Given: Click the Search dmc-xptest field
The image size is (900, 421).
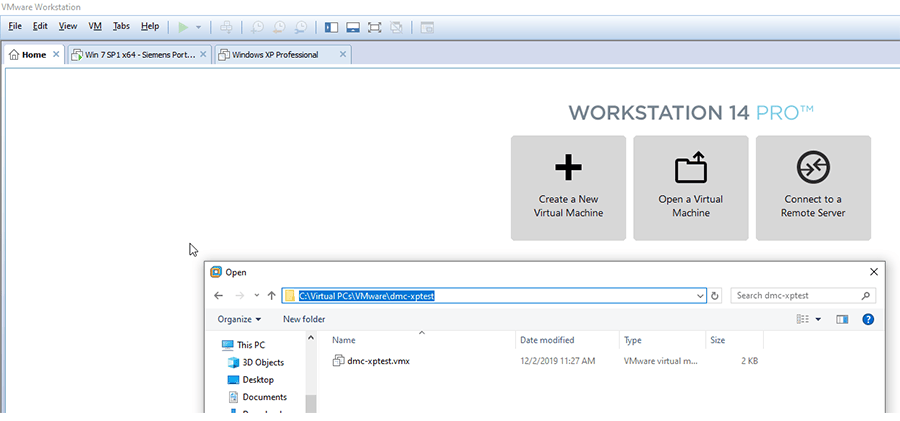Looking at the screenshot, I should 803,296.
